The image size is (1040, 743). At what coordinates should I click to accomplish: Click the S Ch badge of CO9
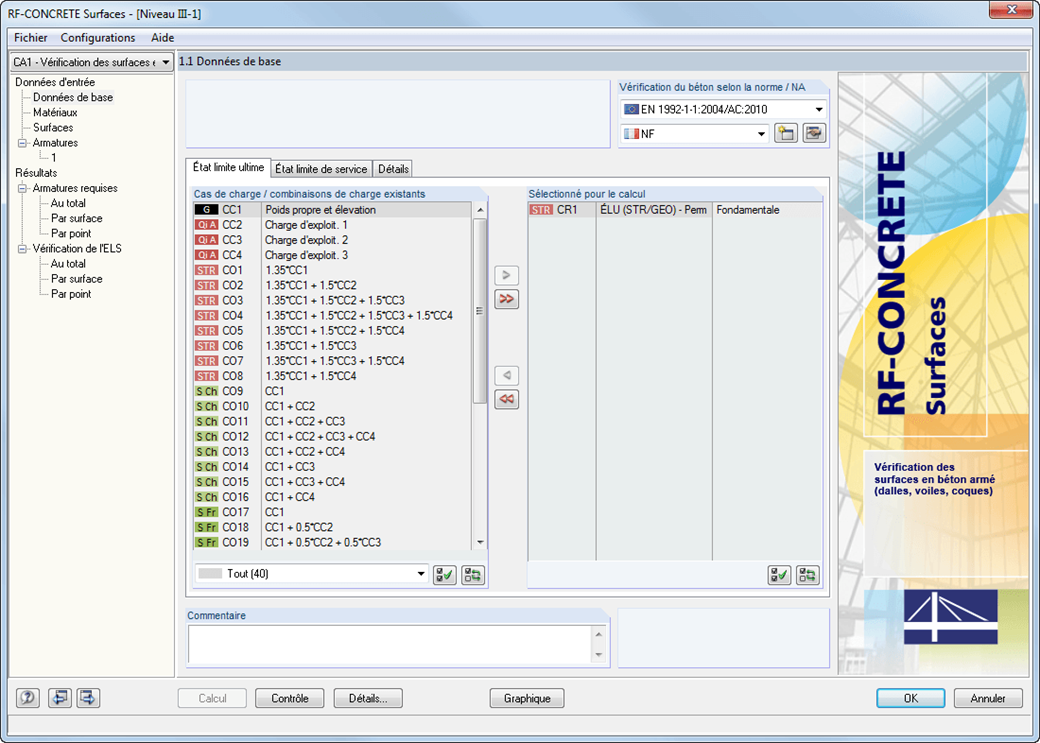[206, 391]
